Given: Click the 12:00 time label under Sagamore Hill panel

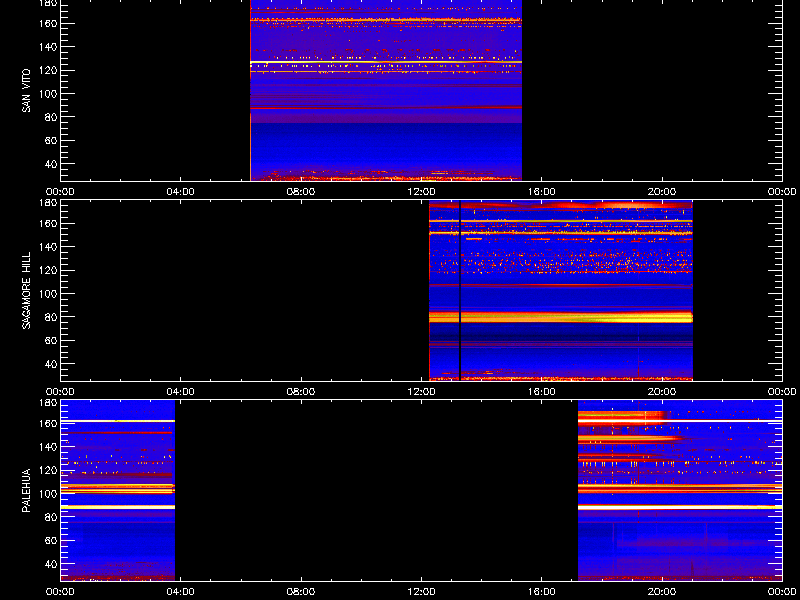Looking at the screenshot, I should pyautogui.click(x=421, y=392).
